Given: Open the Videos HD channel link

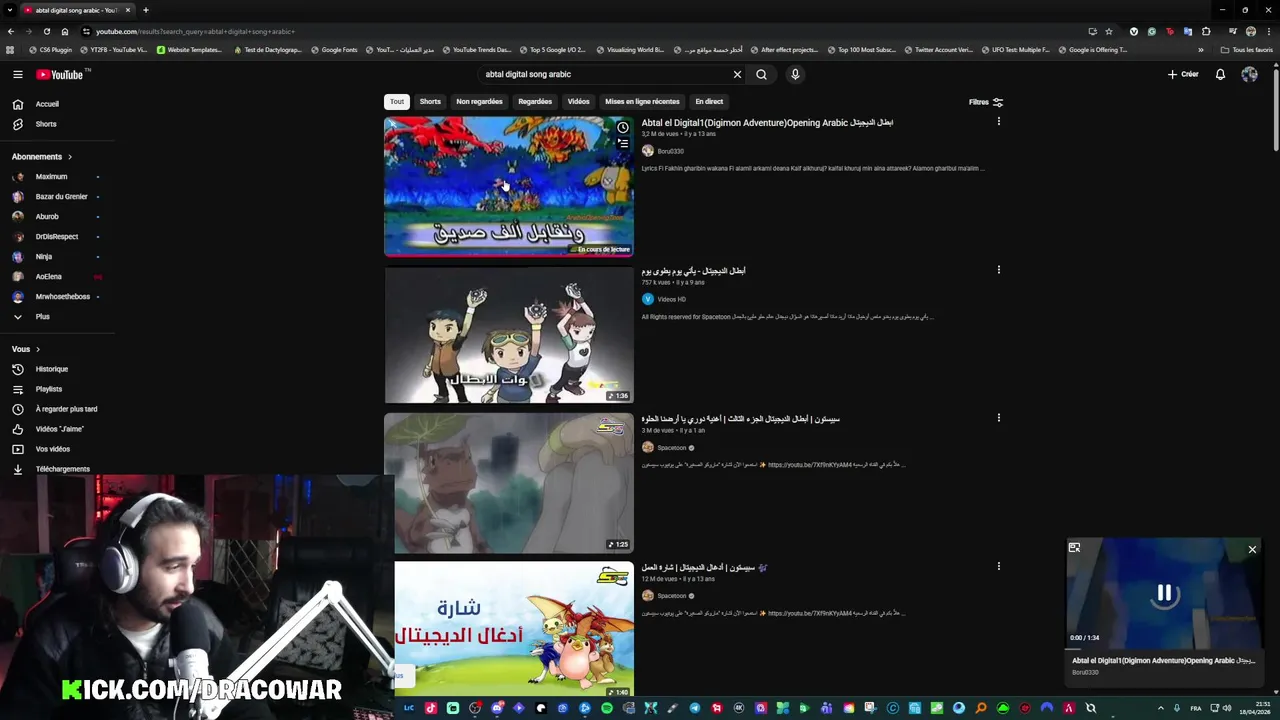Looking at the screenshot, I should [671, 299].
